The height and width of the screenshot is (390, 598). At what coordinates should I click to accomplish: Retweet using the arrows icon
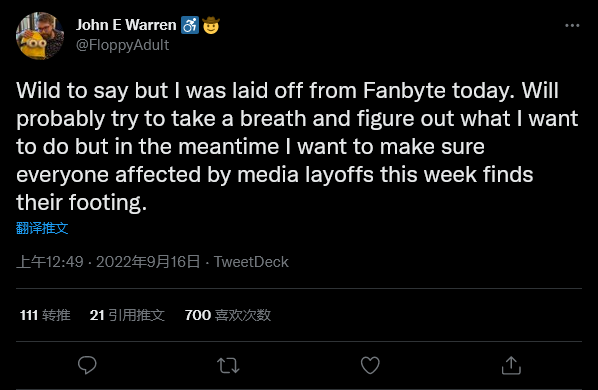click(x=228, y=365)
